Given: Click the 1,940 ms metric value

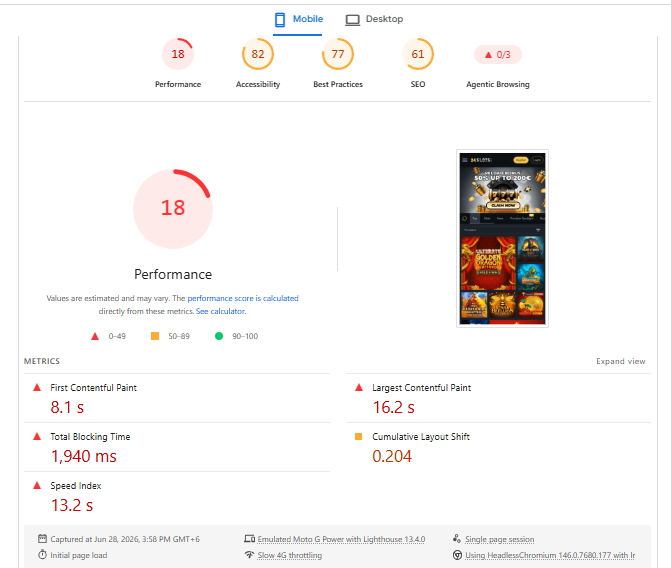Looking at the screenshot, I should (84, 456).
